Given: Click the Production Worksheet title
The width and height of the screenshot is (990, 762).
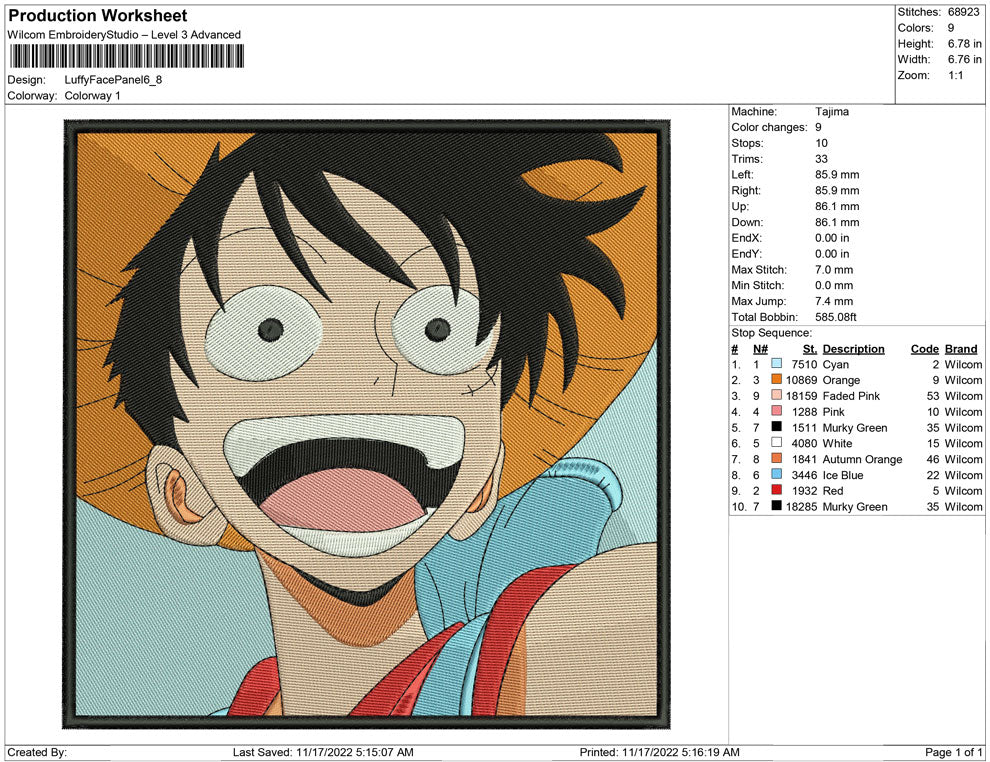Looking at the screenshot, I should click(98, 16).
